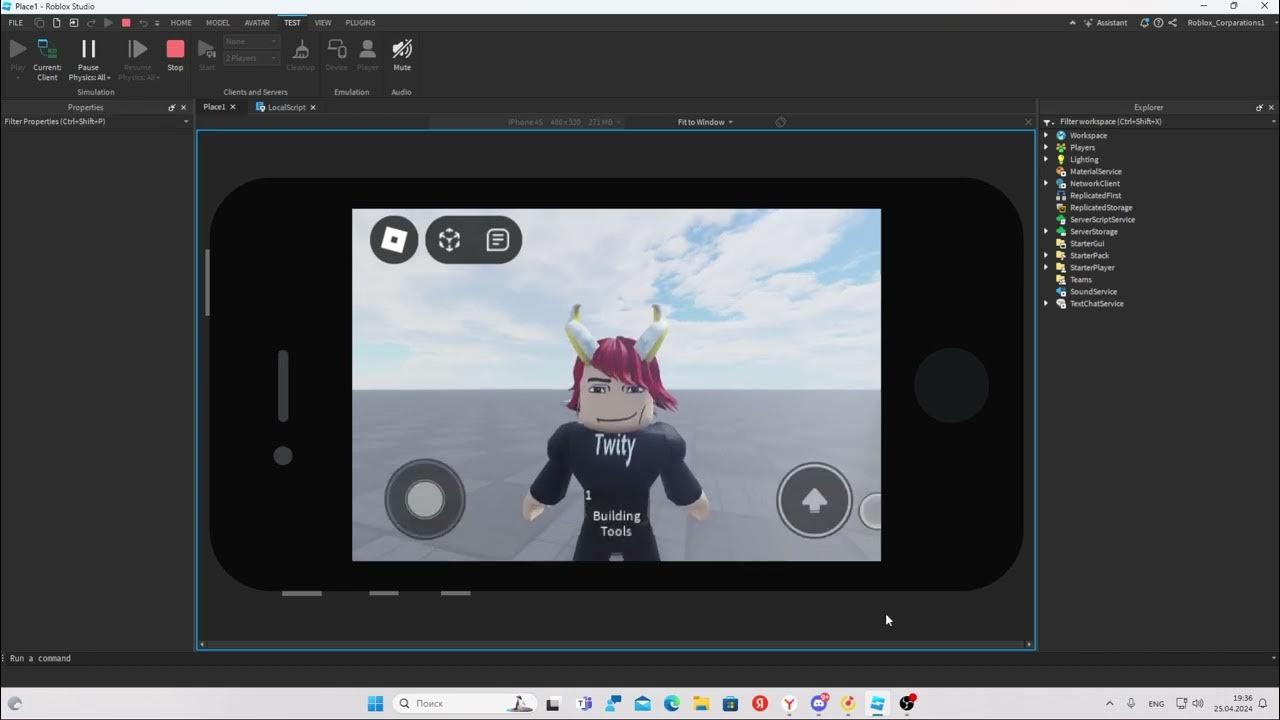The height and width of the screenshot is (720, 1280).
Task: Open the Assistant panel
Action: [1105, 22]
